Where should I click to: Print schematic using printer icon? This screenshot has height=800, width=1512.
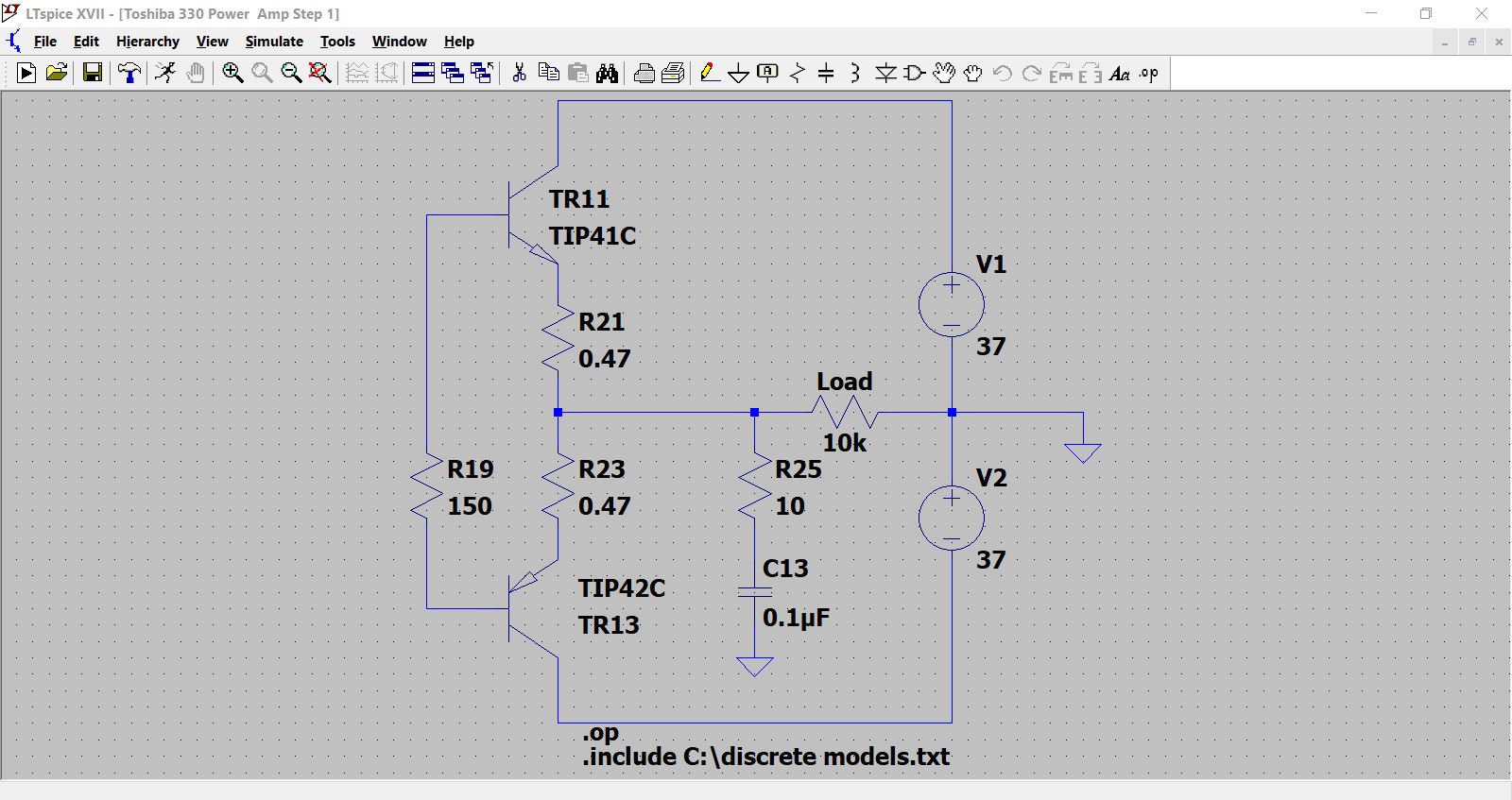674,73
